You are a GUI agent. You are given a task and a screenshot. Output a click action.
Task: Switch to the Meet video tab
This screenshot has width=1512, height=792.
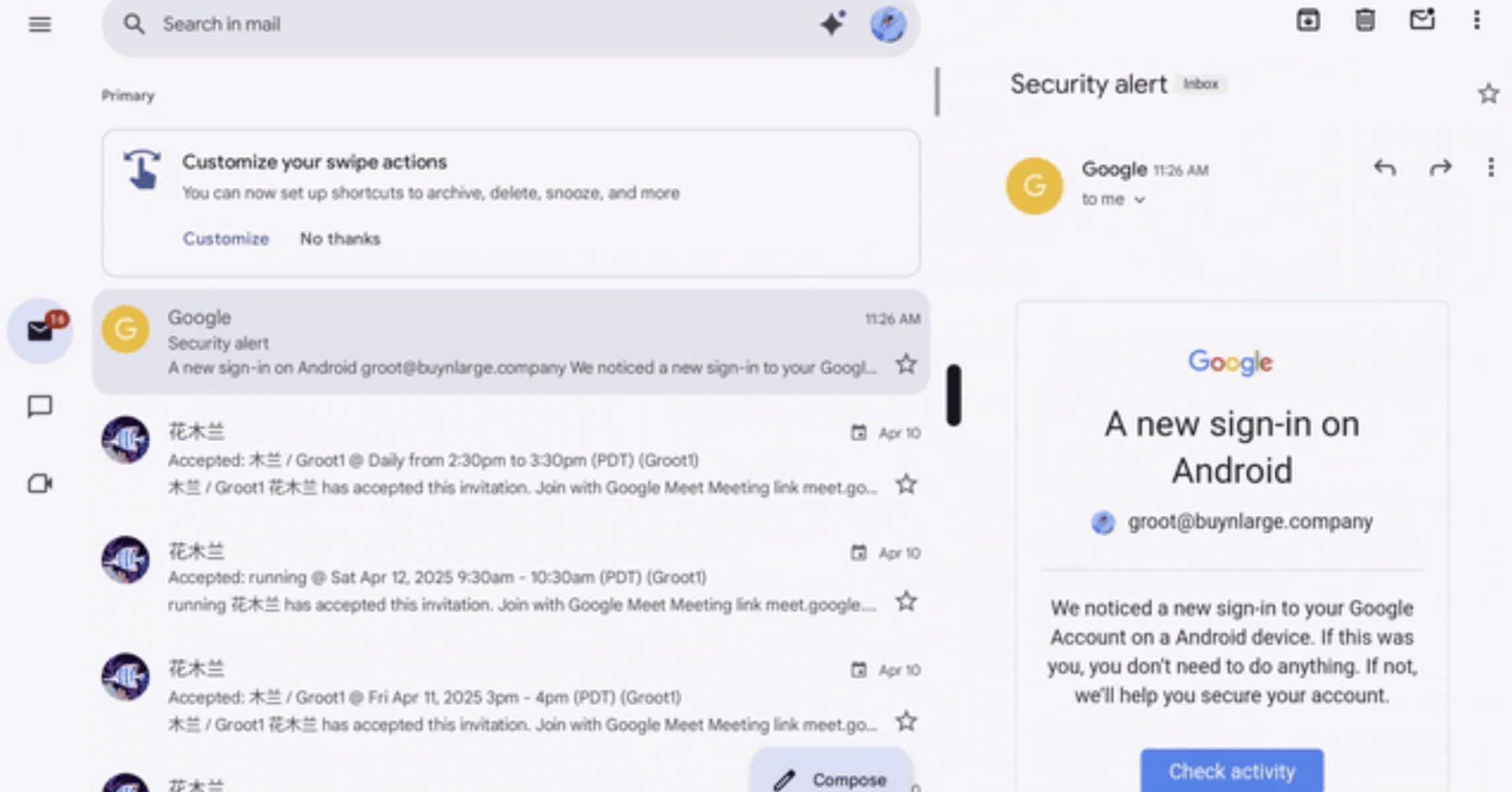tap(40, 484)
